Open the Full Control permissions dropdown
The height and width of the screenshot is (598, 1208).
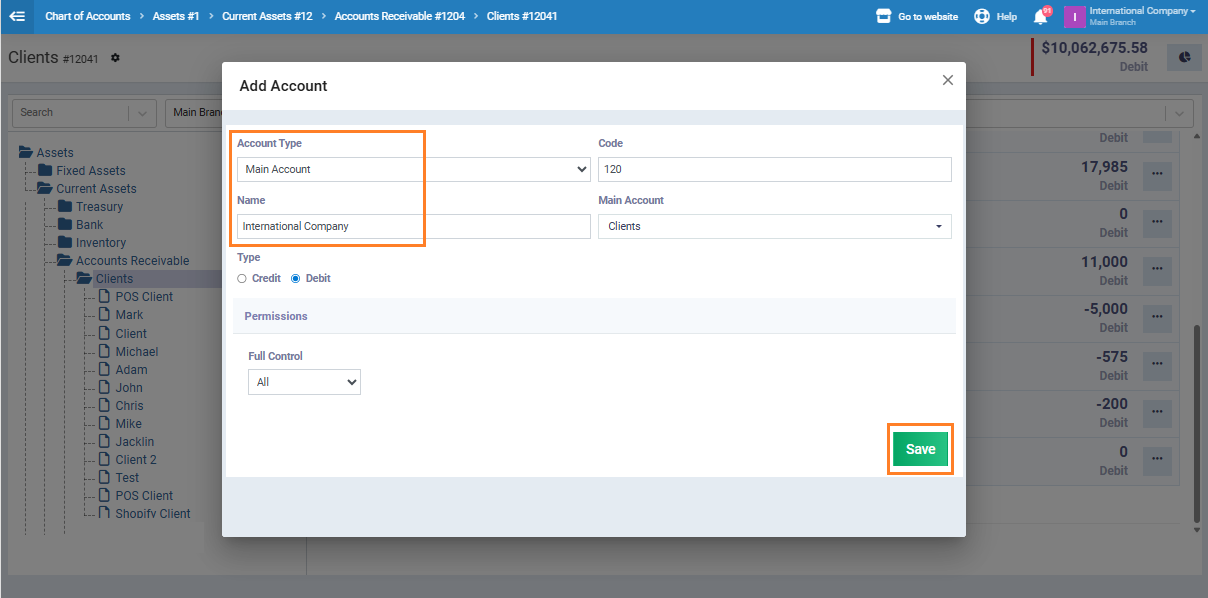coord(304,382)
